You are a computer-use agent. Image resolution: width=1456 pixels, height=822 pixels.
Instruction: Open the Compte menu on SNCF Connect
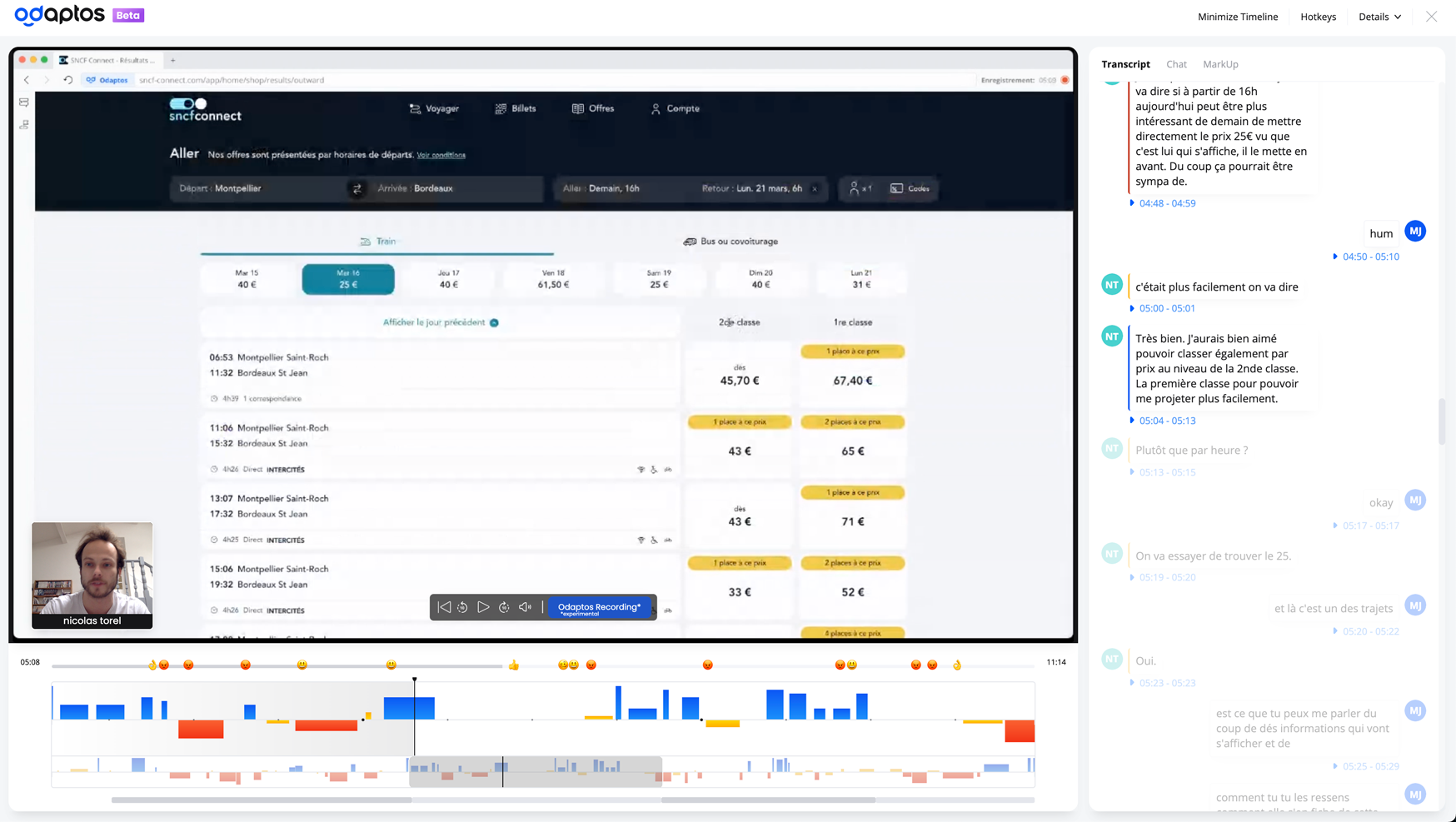coord(676,108)
